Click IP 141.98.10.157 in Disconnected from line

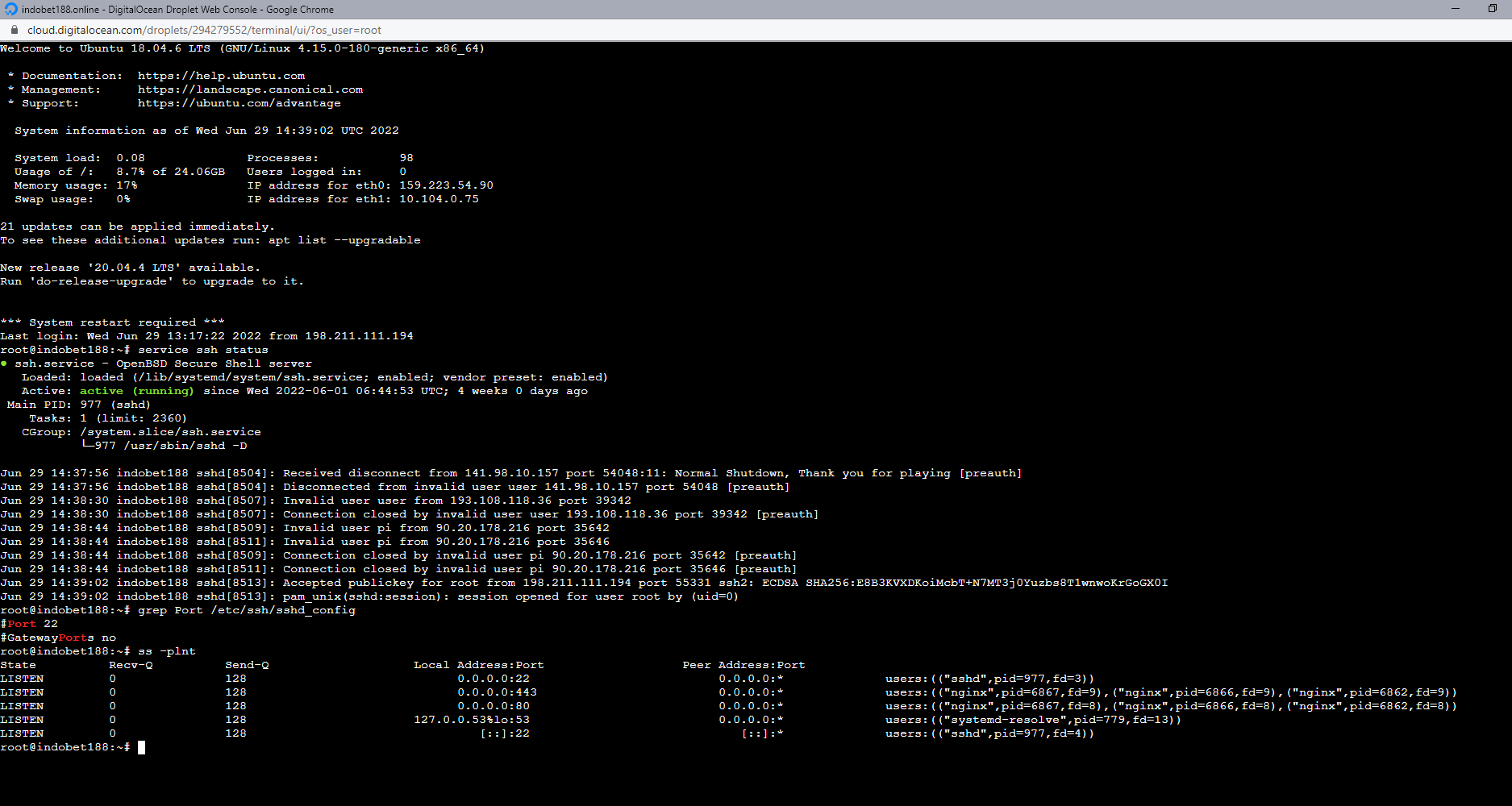click(591, 487)
